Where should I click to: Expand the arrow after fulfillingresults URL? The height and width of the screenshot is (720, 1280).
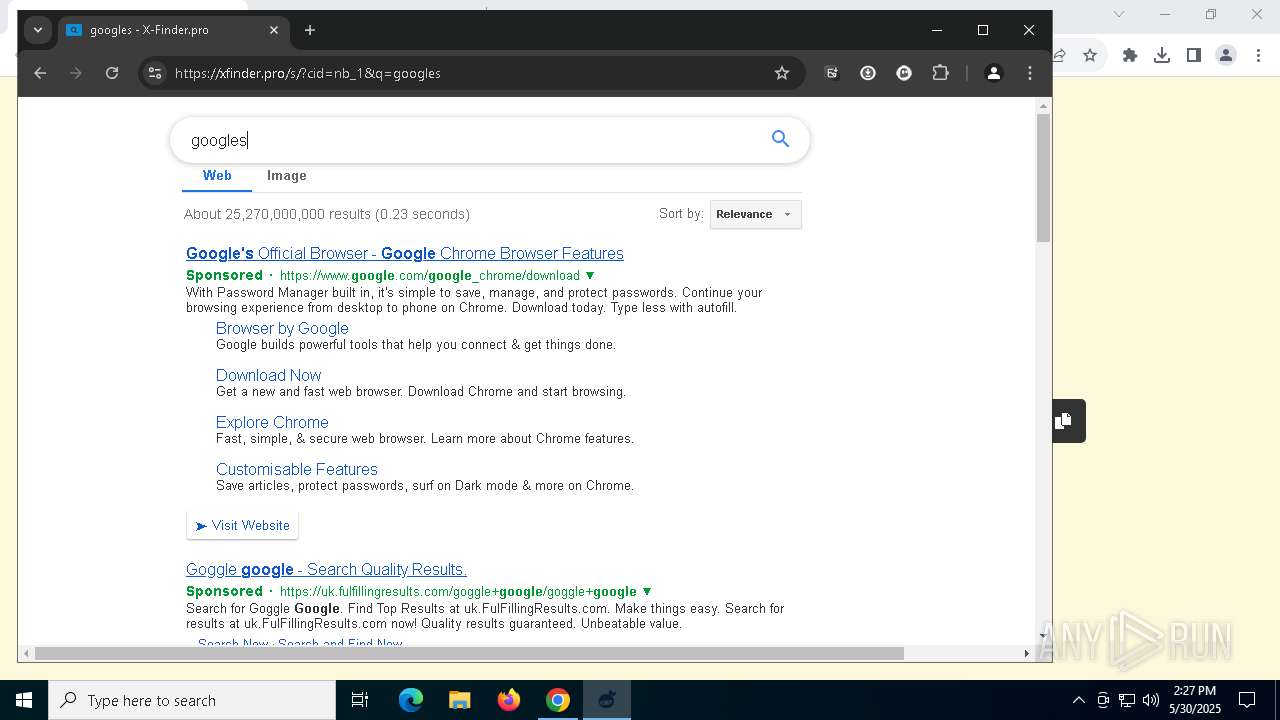click(647, 591)
